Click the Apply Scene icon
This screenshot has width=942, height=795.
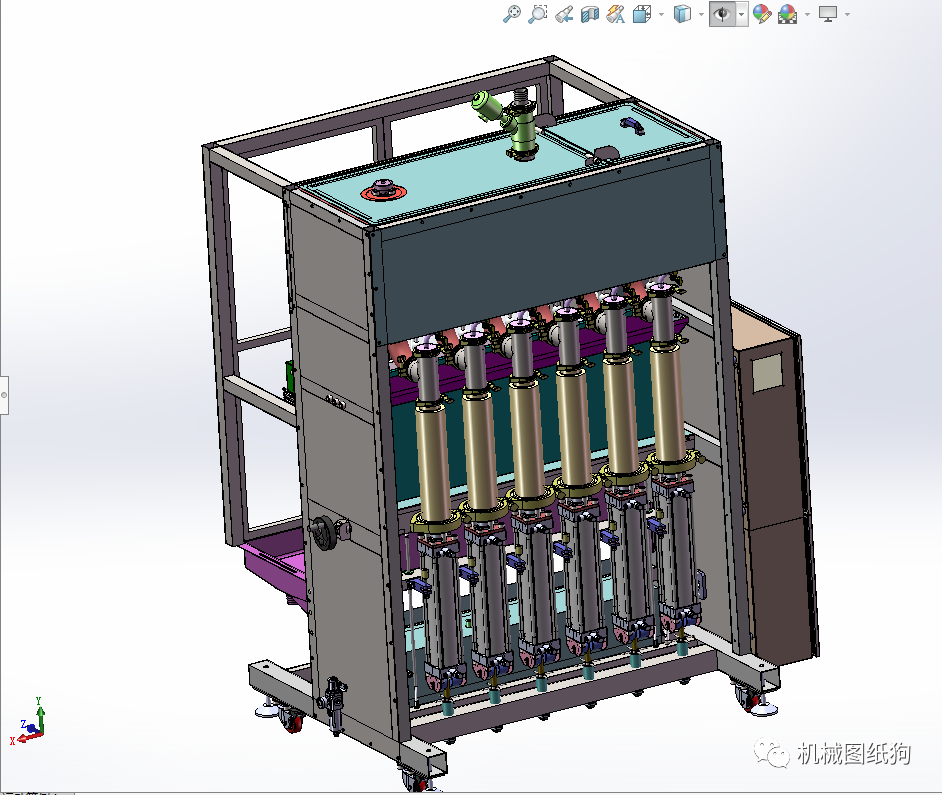pyautogui.click(x=788, y=14)
